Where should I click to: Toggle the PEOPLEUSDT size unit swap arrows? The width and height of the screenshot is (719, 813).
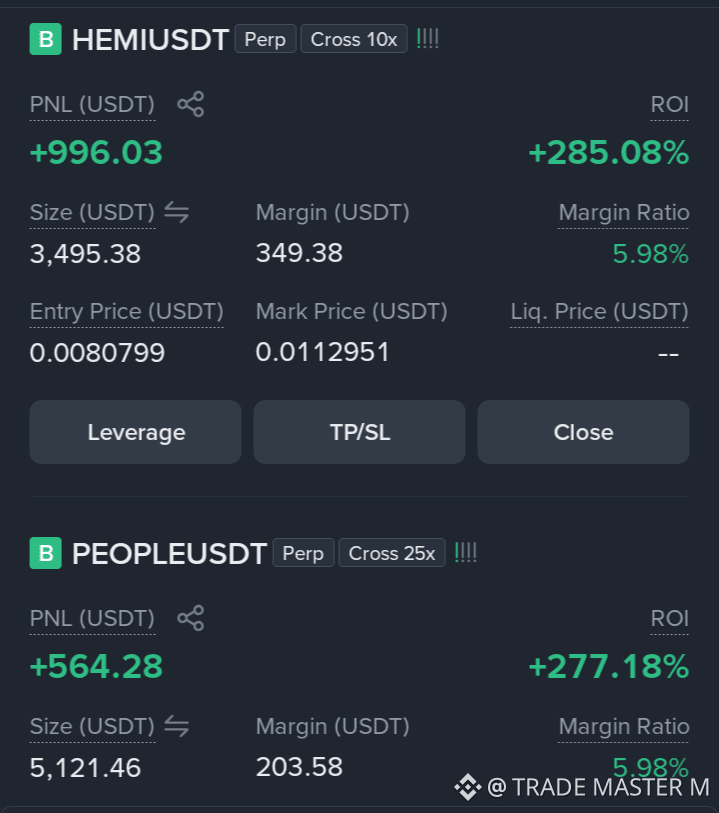(x=177, y=726)
